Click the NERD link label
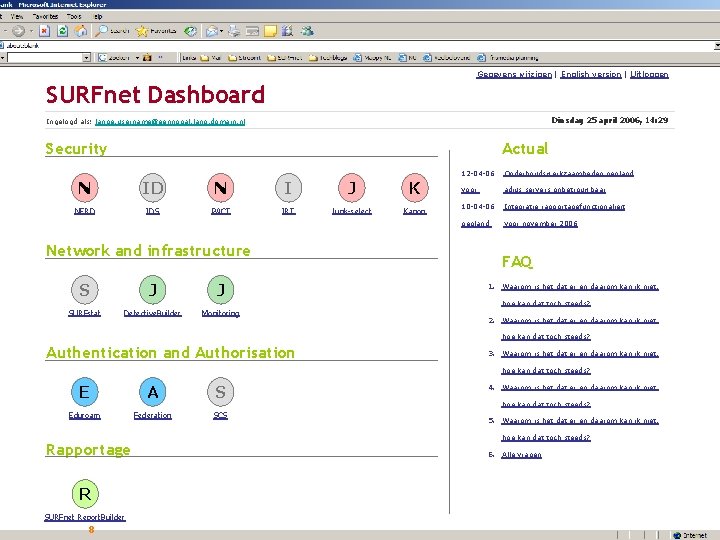 [x=84, y=211]
